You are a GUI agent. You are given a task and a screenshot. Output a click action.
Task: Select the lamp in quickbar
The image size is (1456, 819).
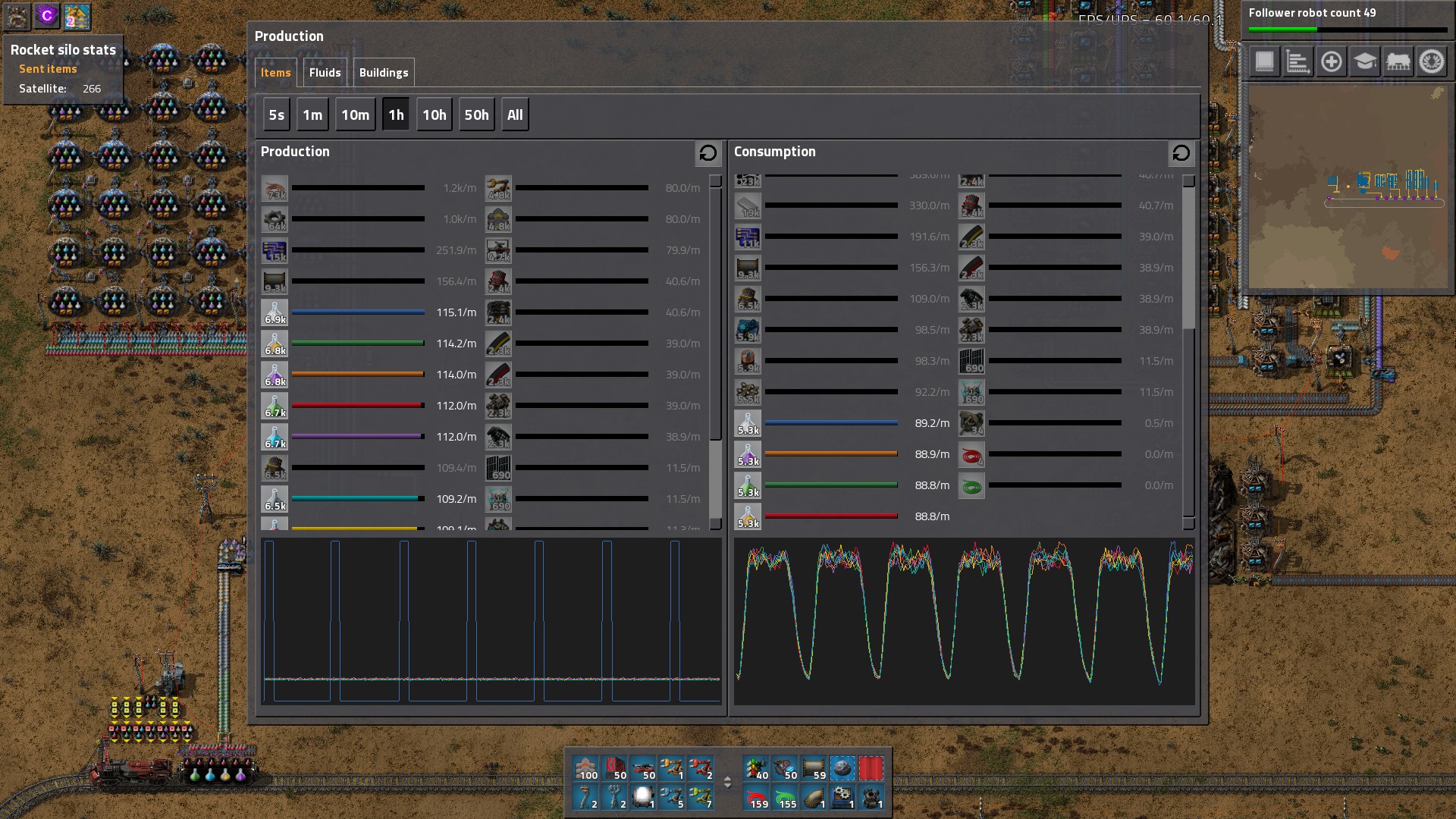(x=643, y=798)
